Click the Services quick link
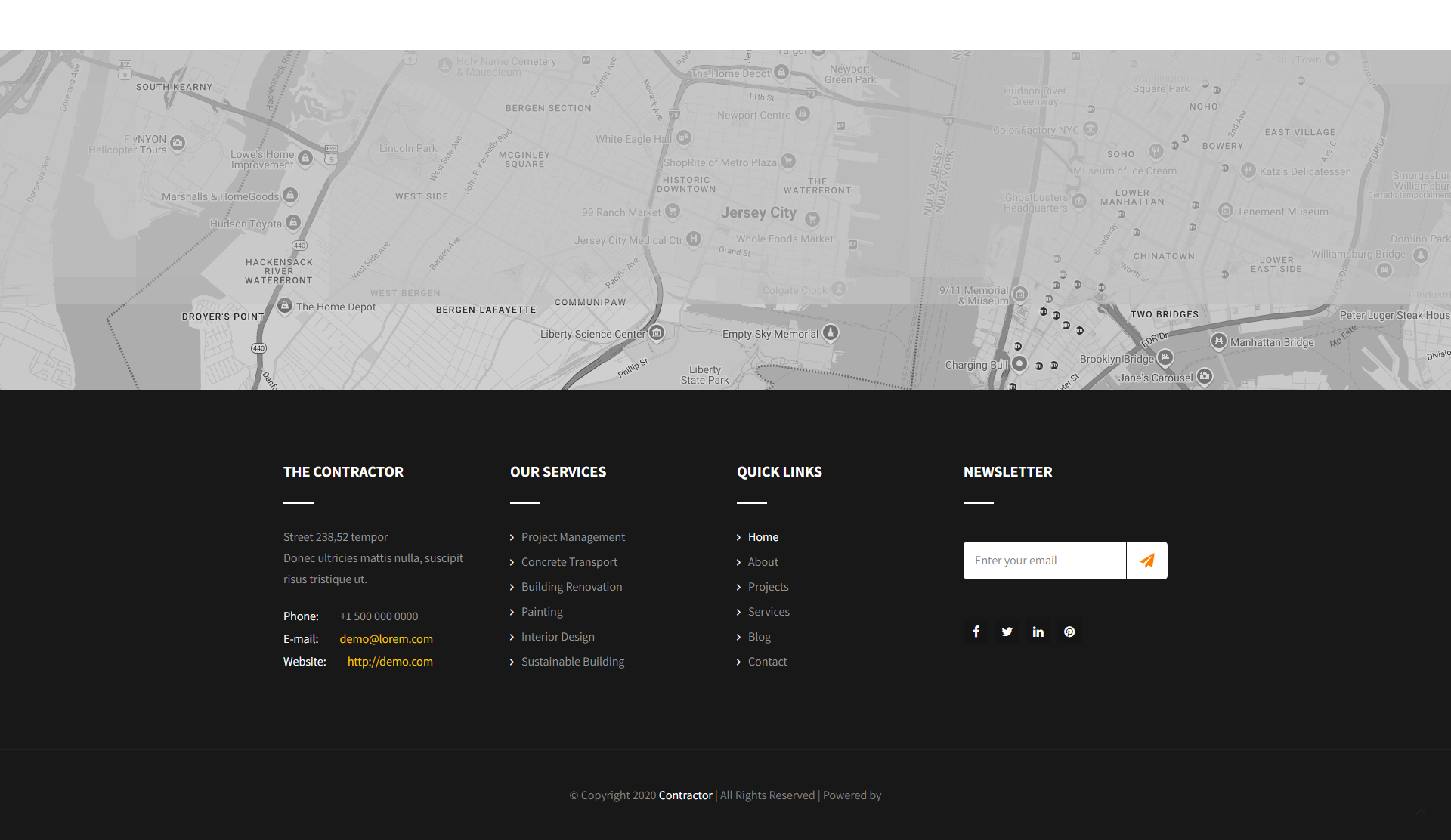The width and height of the screenshot is (1451, 840). click(x=768, y=611)
